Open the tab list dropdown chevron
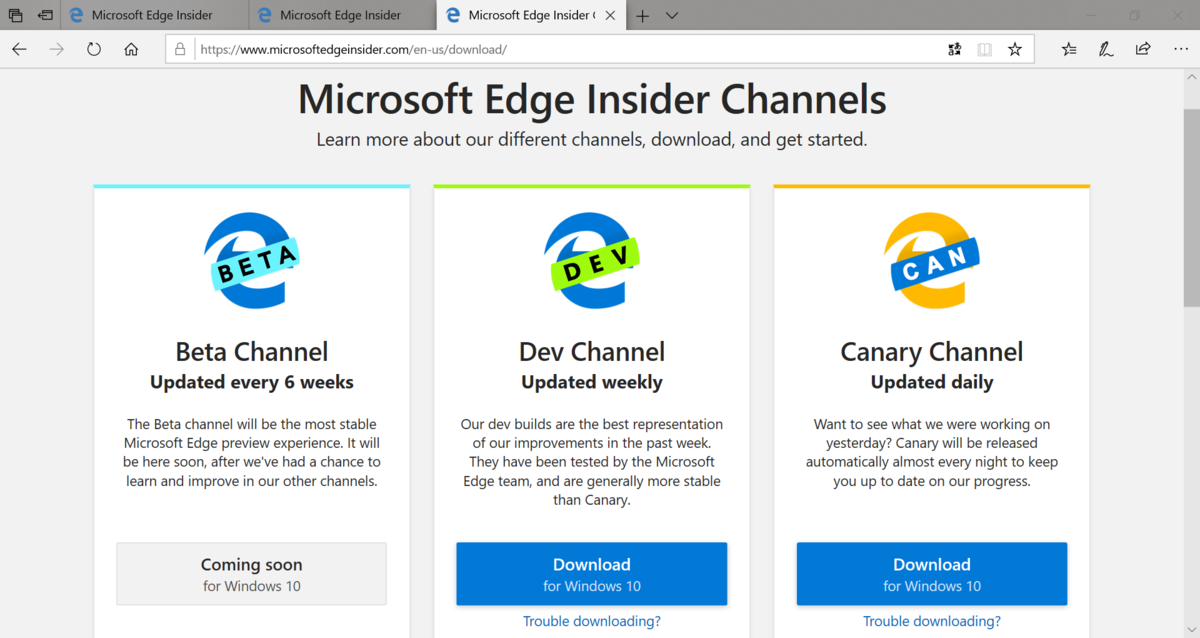 click(671, 15)
